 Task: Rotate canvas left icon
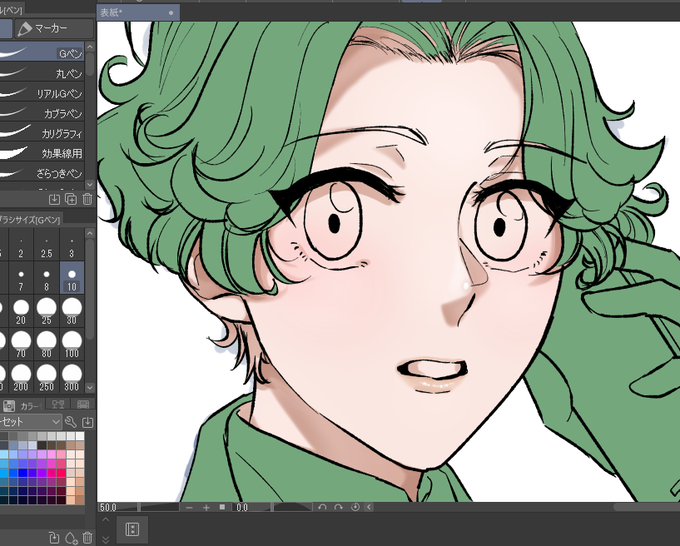[322, 507]
